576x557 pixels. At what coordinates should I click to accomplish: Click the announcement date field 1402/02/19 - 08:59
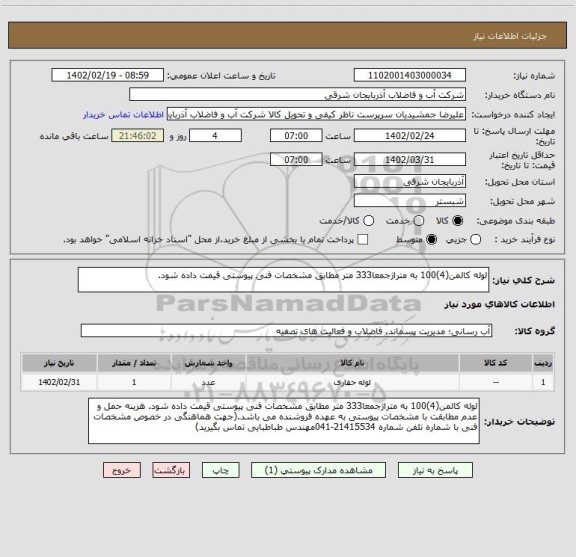click(x=108, y=75)
